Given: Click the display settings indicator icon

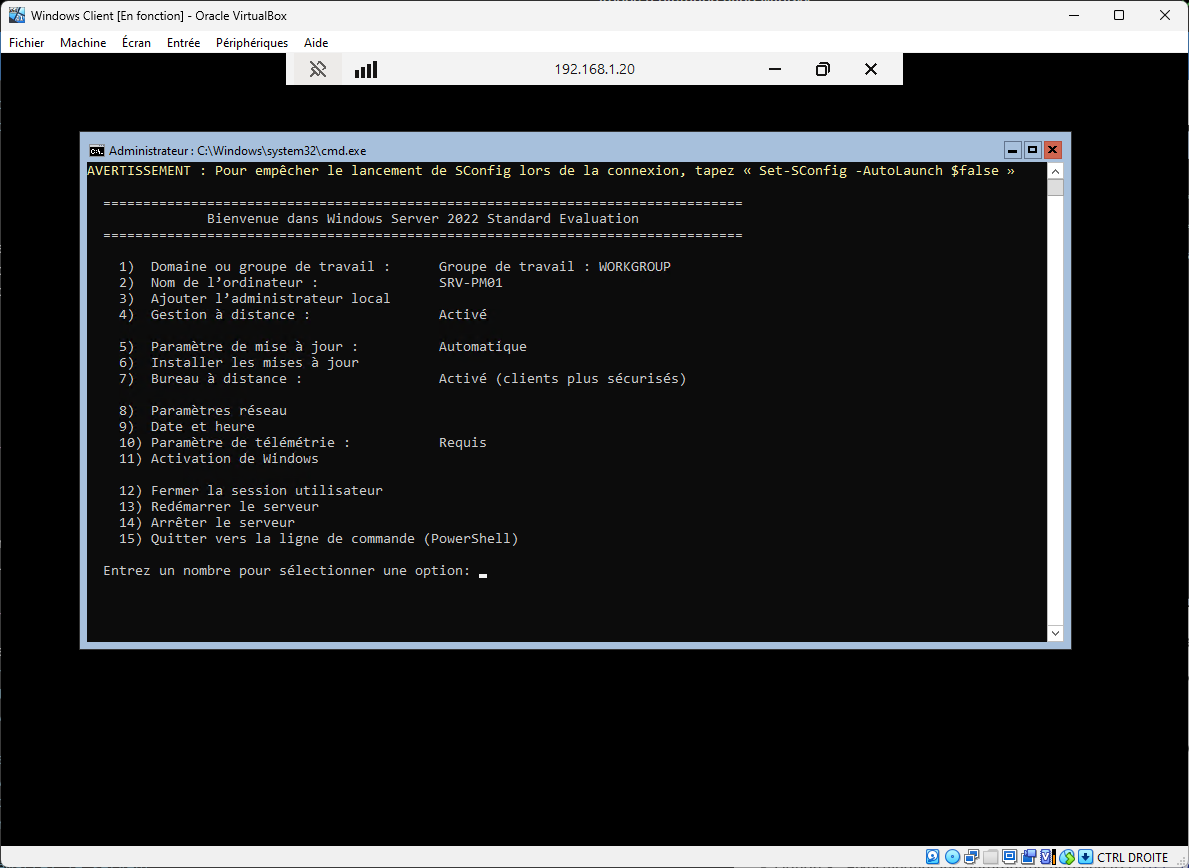Looking at the screenshot, I should [x=1009, y=857].
